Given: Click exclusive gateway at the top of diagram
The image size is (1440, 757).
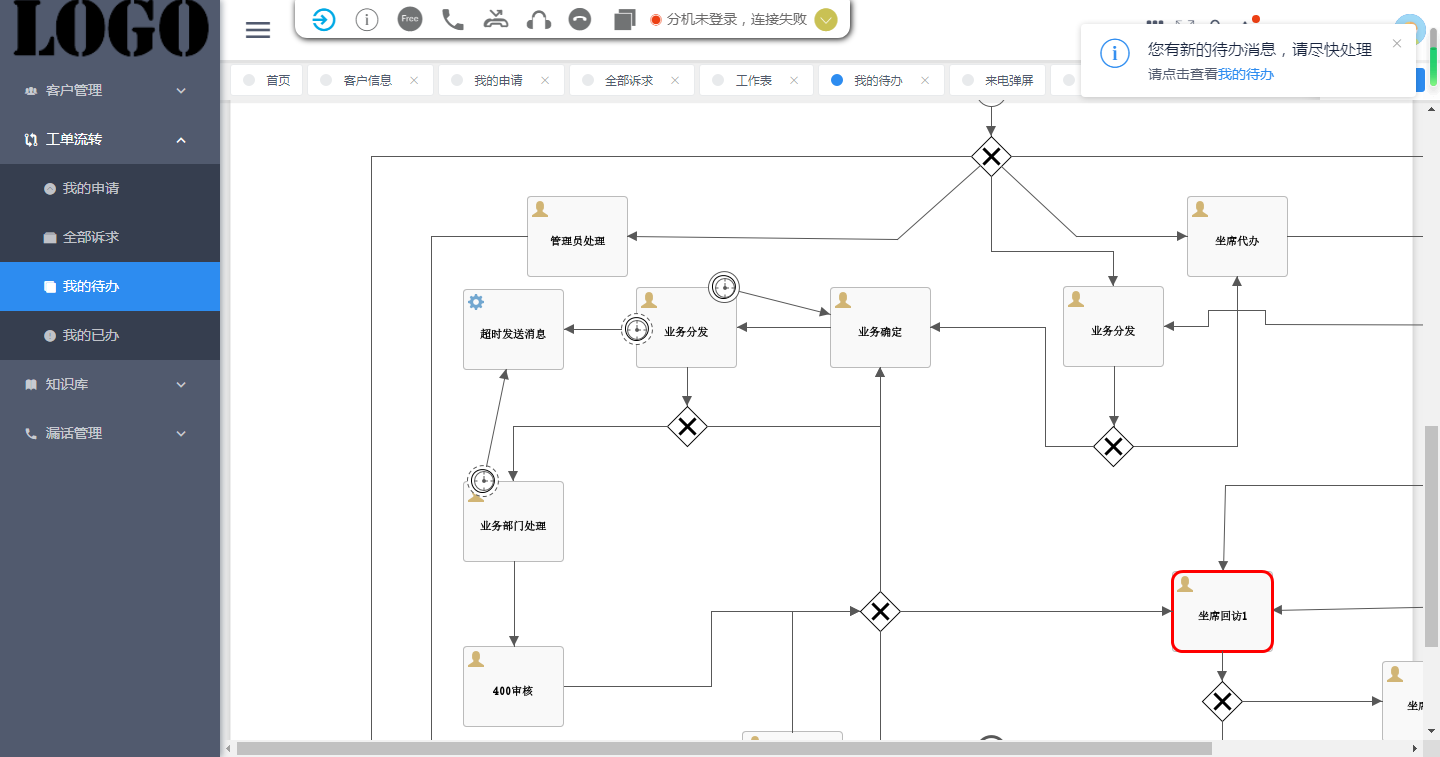Looking at the screenshot, I should (991, 157).
